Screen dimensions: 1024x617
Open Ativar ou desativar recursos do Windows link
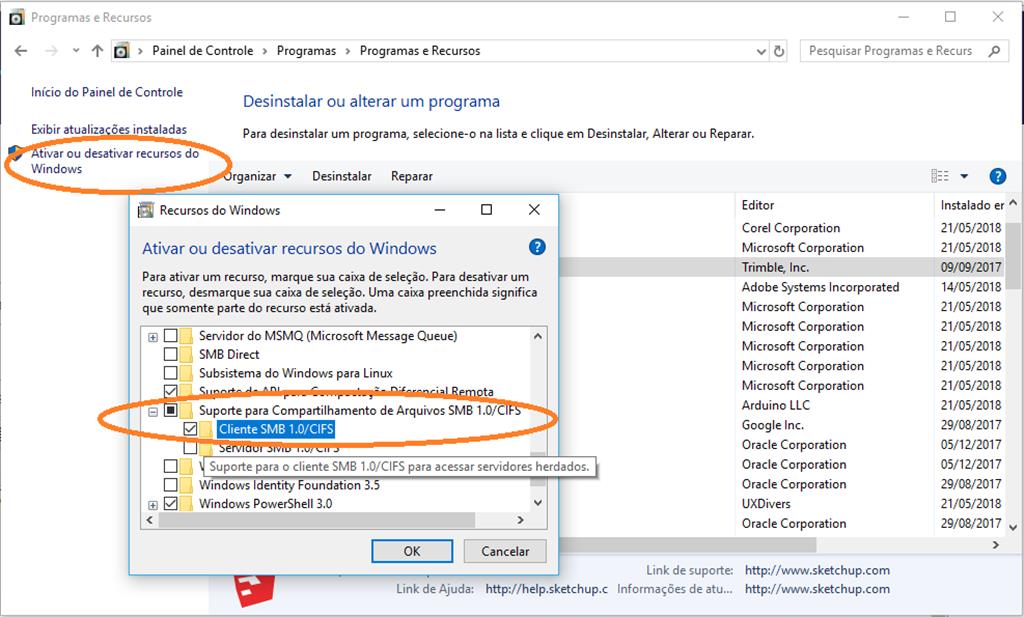coord(114,161)
